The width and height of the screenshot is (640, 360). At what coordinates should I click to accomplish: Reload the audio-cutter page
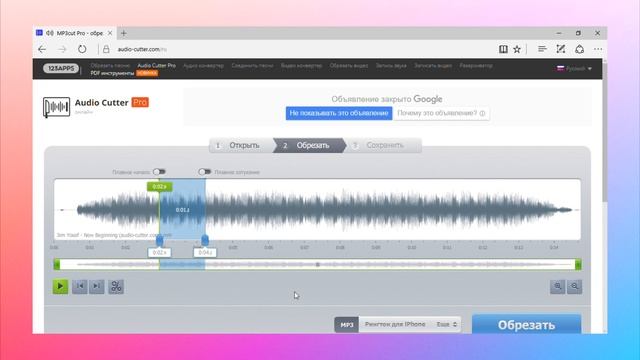(x=82, y=49)
